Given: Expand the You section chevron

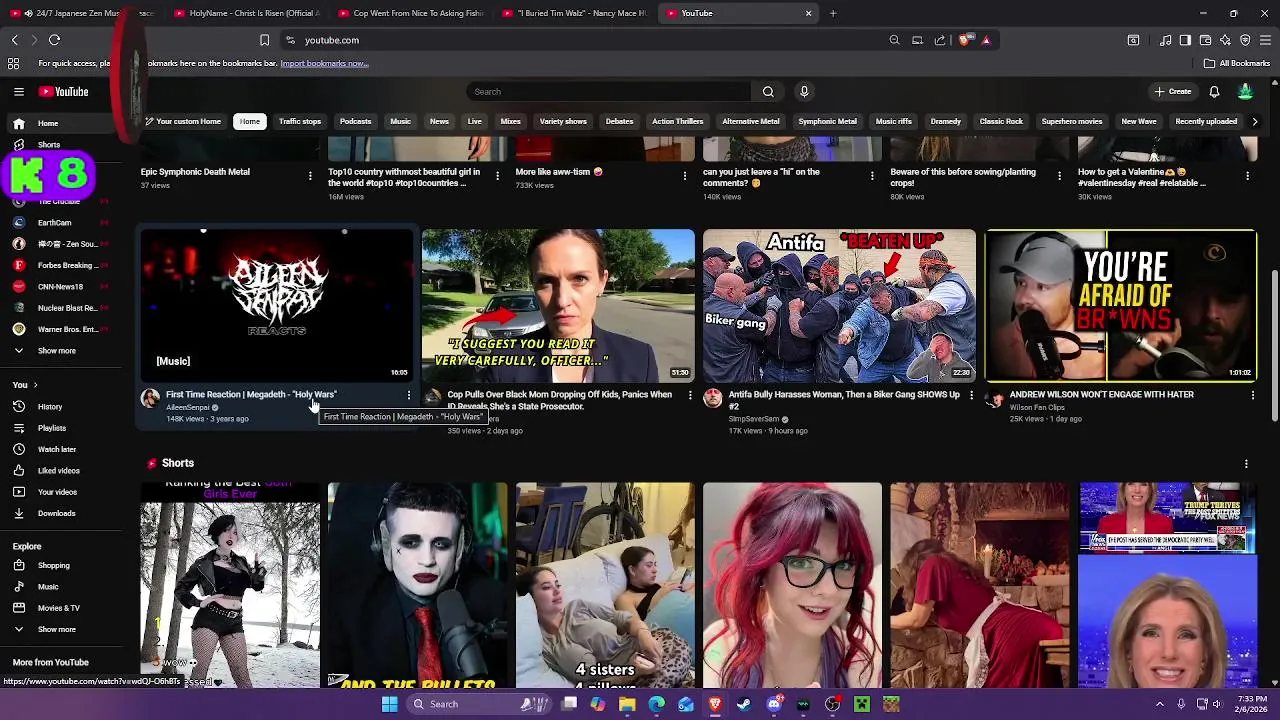Looking at the screenshot, I should point(35,385).
